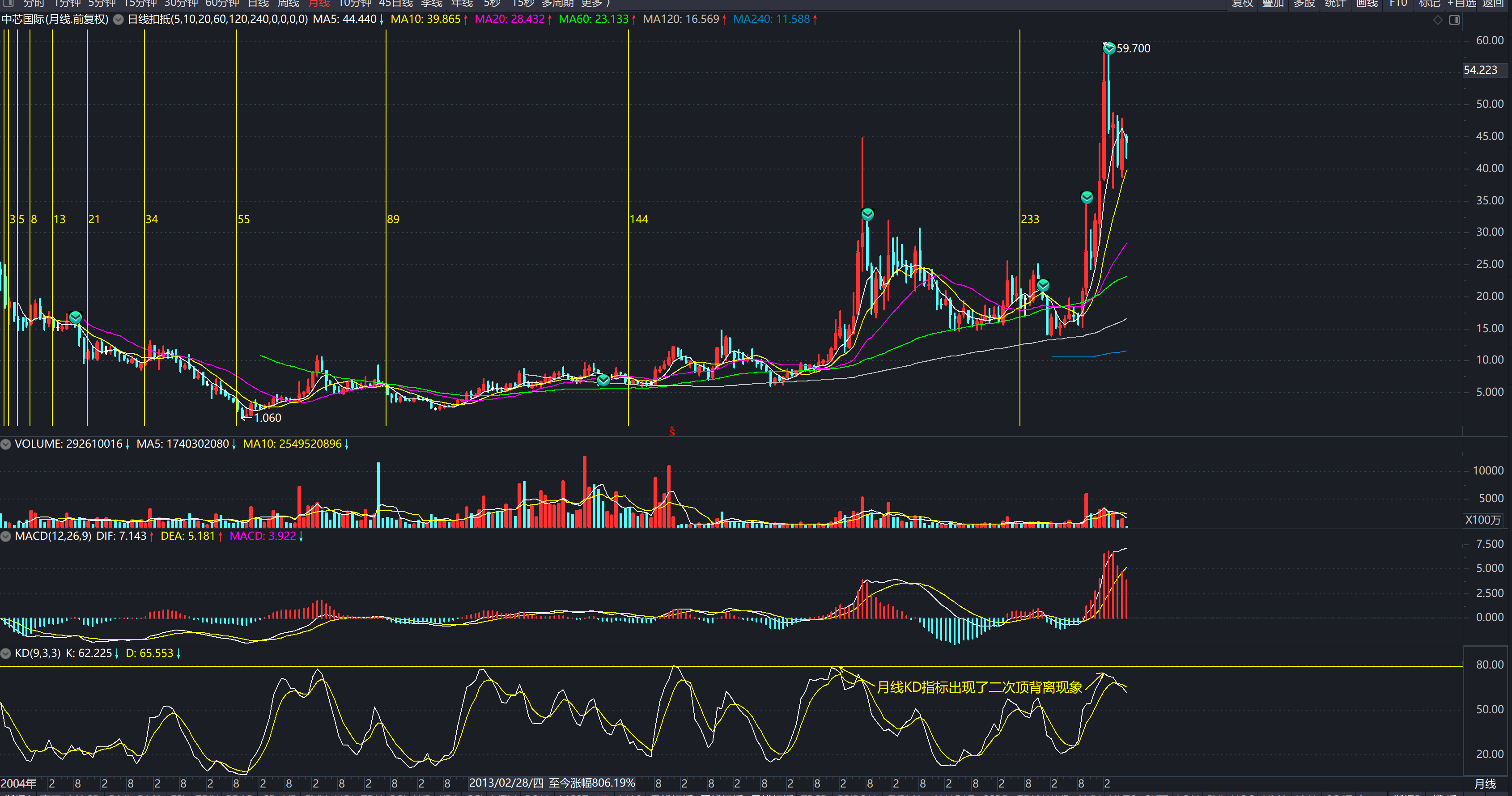
Task: Click the teal marker near price 35
Action: (1087, 198)
